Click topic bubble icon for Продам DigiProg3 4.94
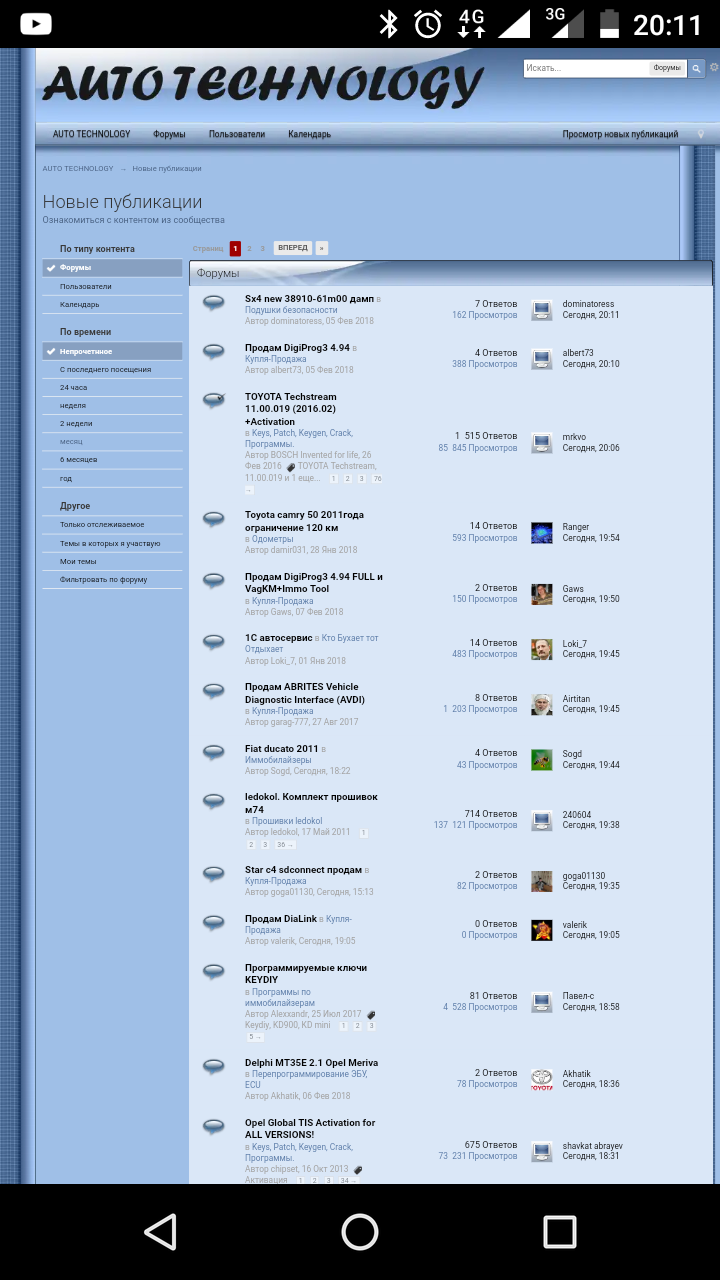 (213, 351)
